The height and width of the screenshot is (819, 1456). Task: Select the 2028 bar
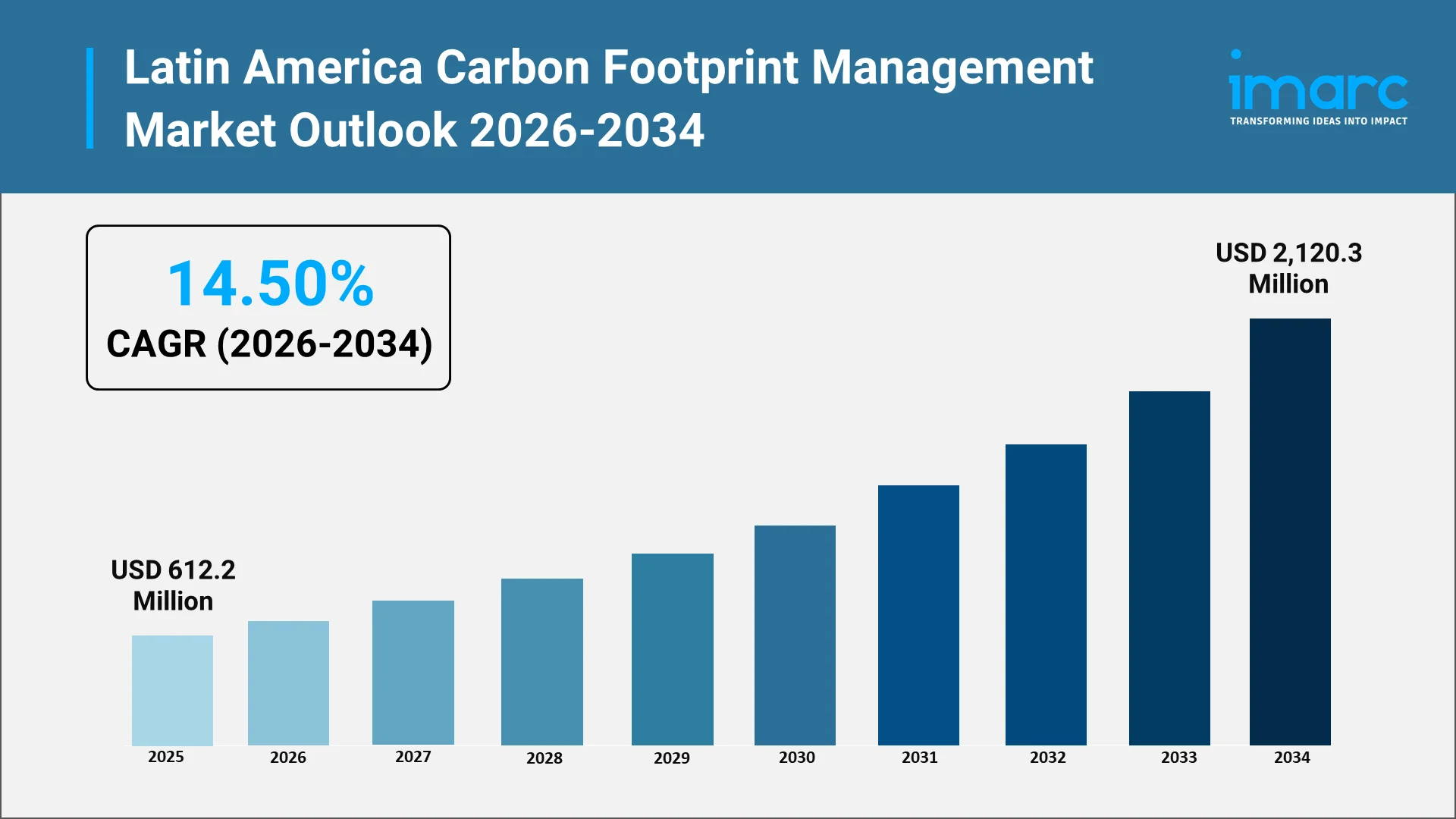(541, 661)
